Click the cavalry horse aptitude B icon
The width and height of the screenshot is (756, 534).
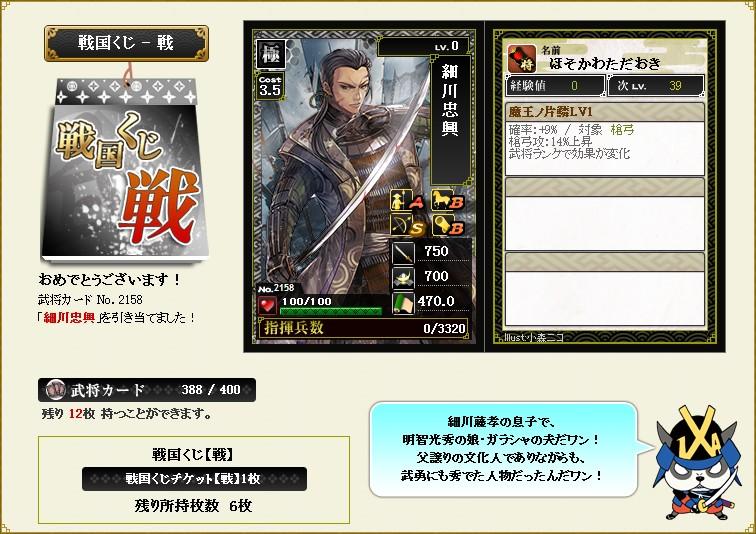pyautogui.click(x=447, y=200)
